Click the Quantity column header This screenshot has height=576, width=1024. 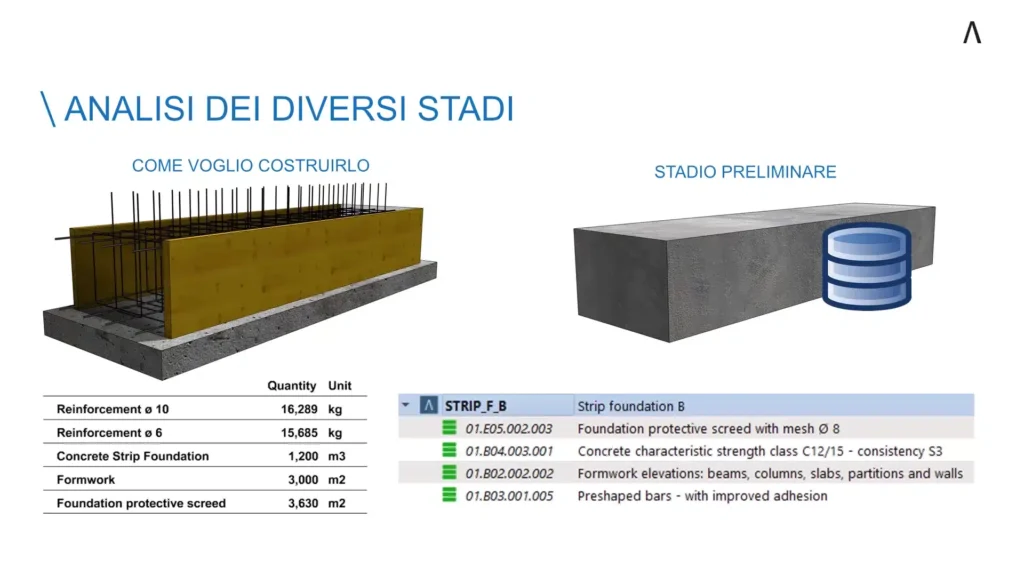291,385
